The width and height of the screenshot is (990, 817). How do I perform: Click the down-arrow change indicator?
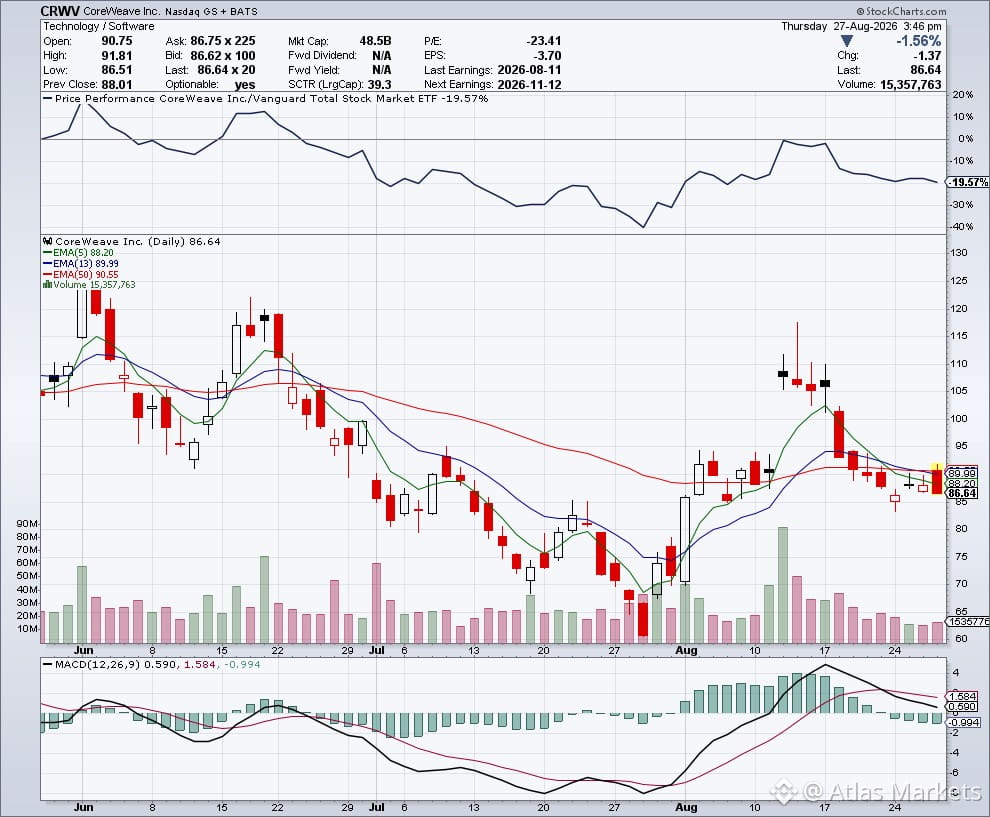pyautogui.click(x=847, y=41)
